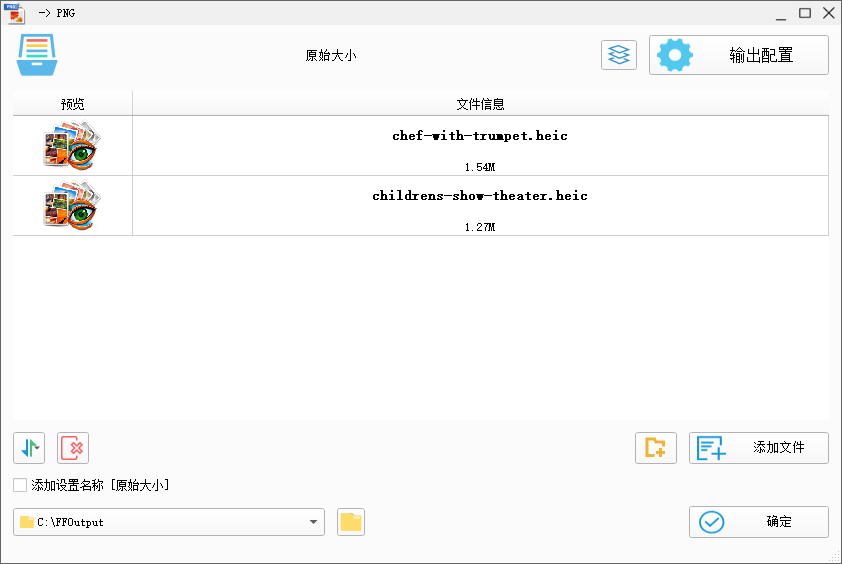Click the add folder icon button
The image size is (842, 564).
[x=656, y=448]
